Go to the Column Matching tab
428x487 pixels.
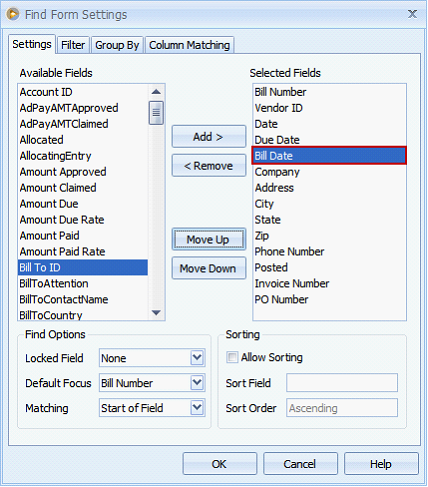pyautogui.click(x=189, y=45)
